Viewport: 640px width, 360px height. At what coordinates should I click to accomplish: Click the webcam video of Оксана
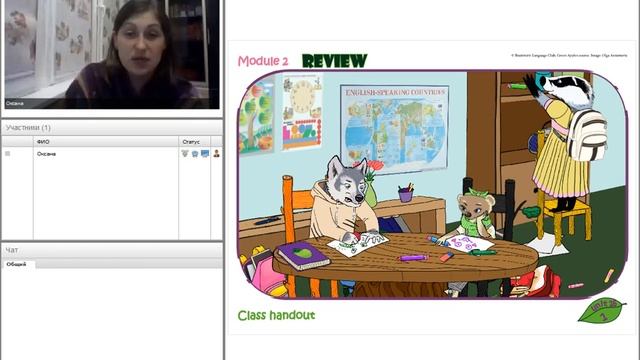(112, 54)
